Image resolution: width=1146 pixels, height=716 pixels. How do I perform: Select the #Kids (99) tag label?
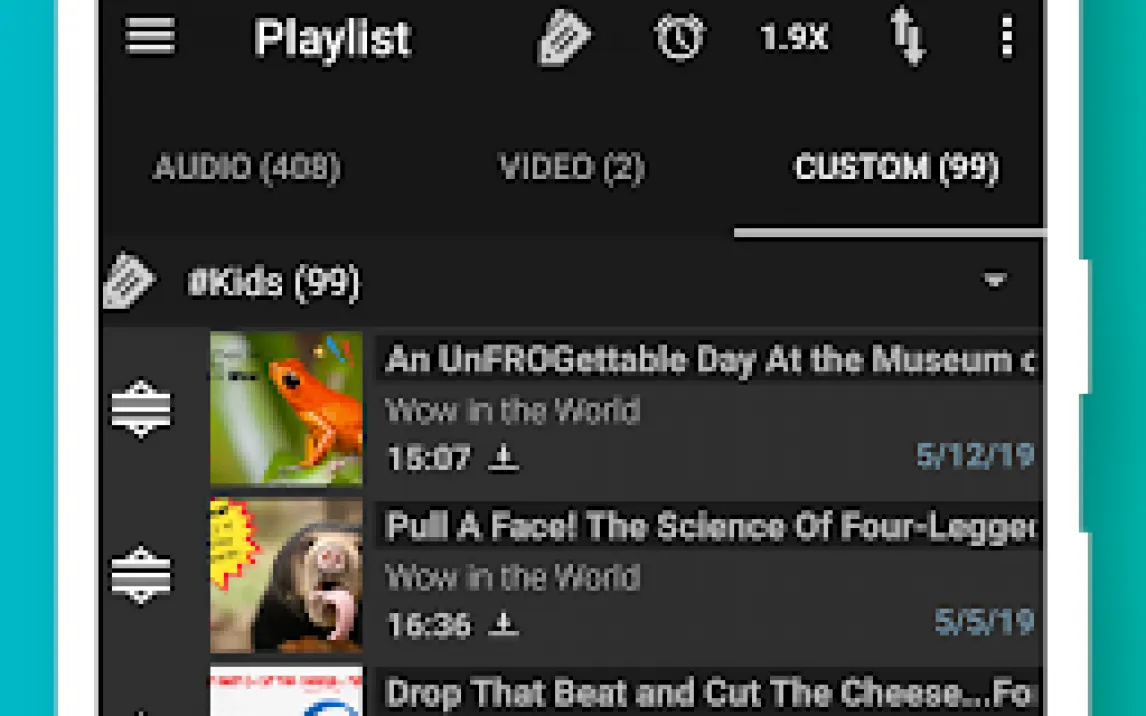tap(274, 283)
